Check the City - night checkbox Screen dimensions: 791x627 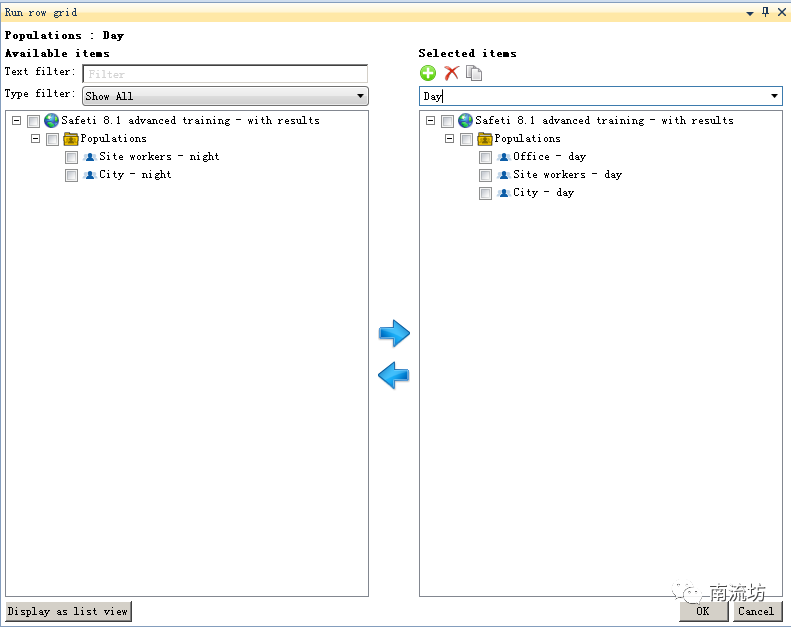(x=71, y=176)
